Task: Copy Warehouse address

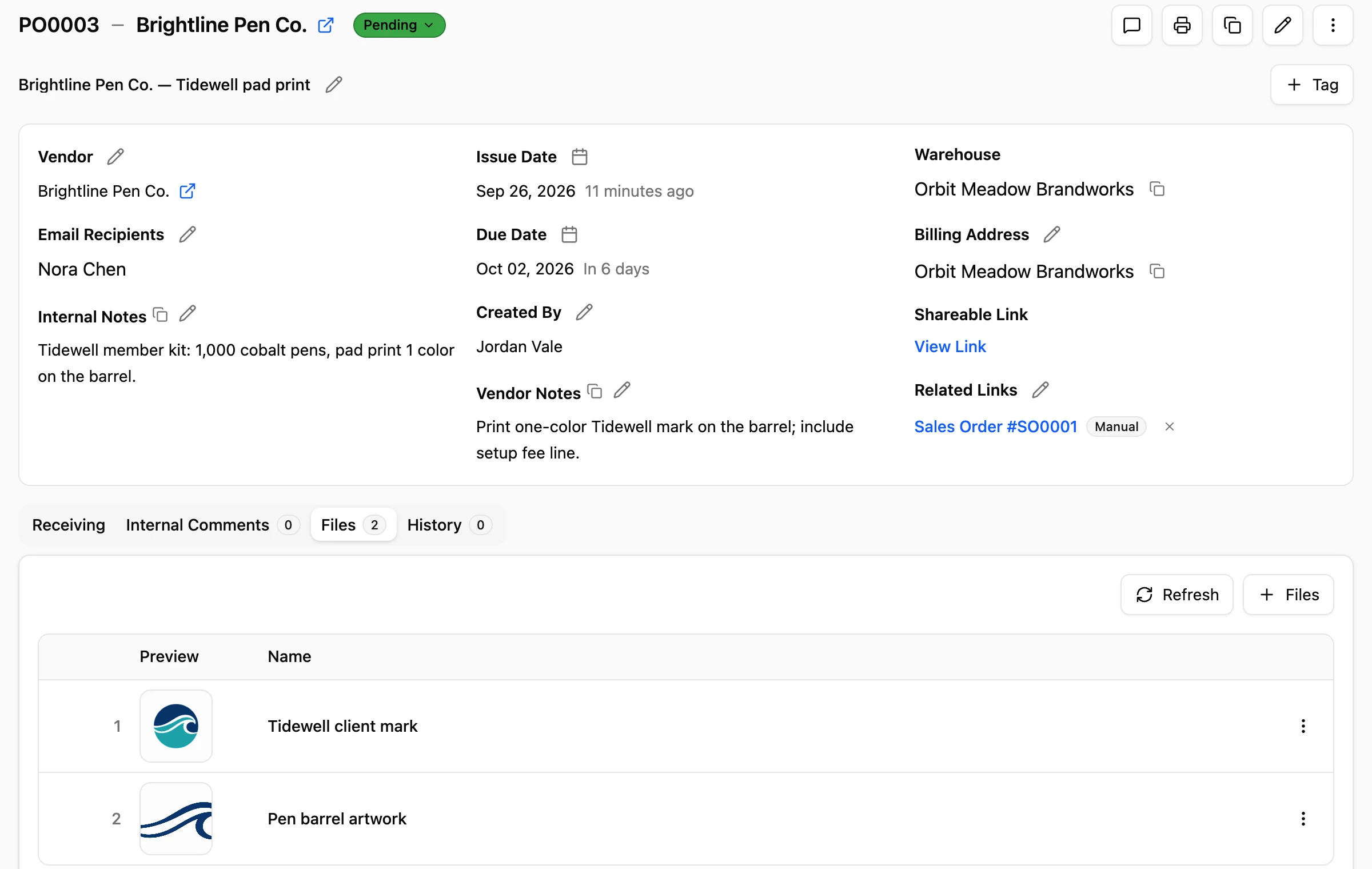Action: click(1157, 189)
